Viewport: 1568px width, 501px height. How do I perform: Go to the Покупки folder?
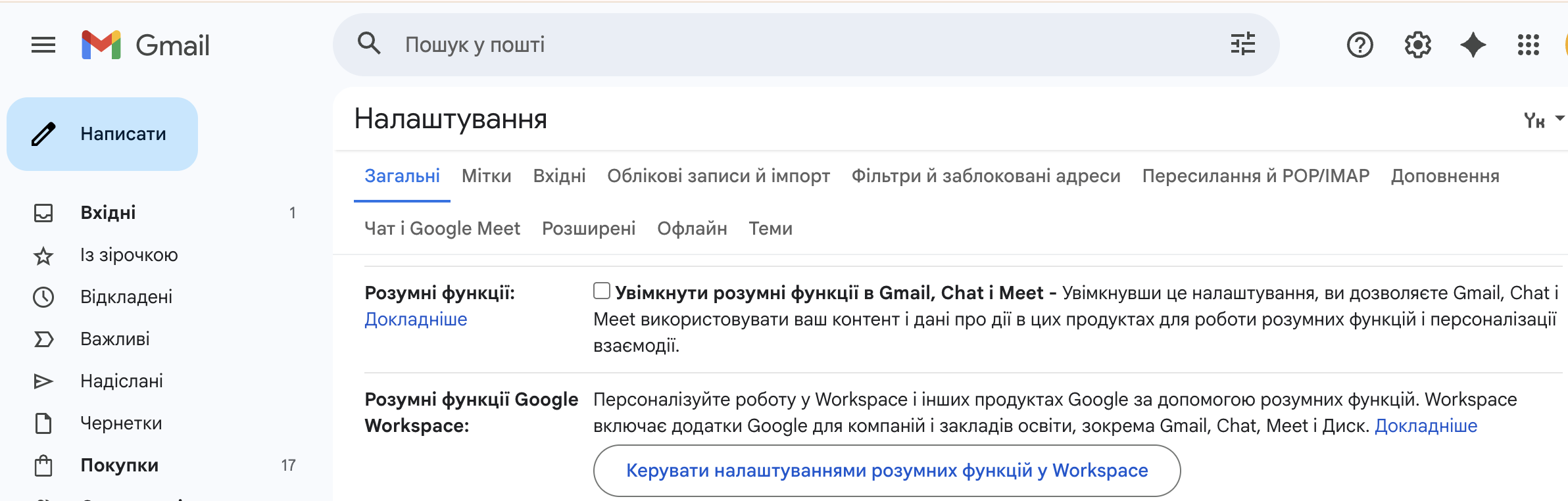pyautogui.click(x=119, y=465)
